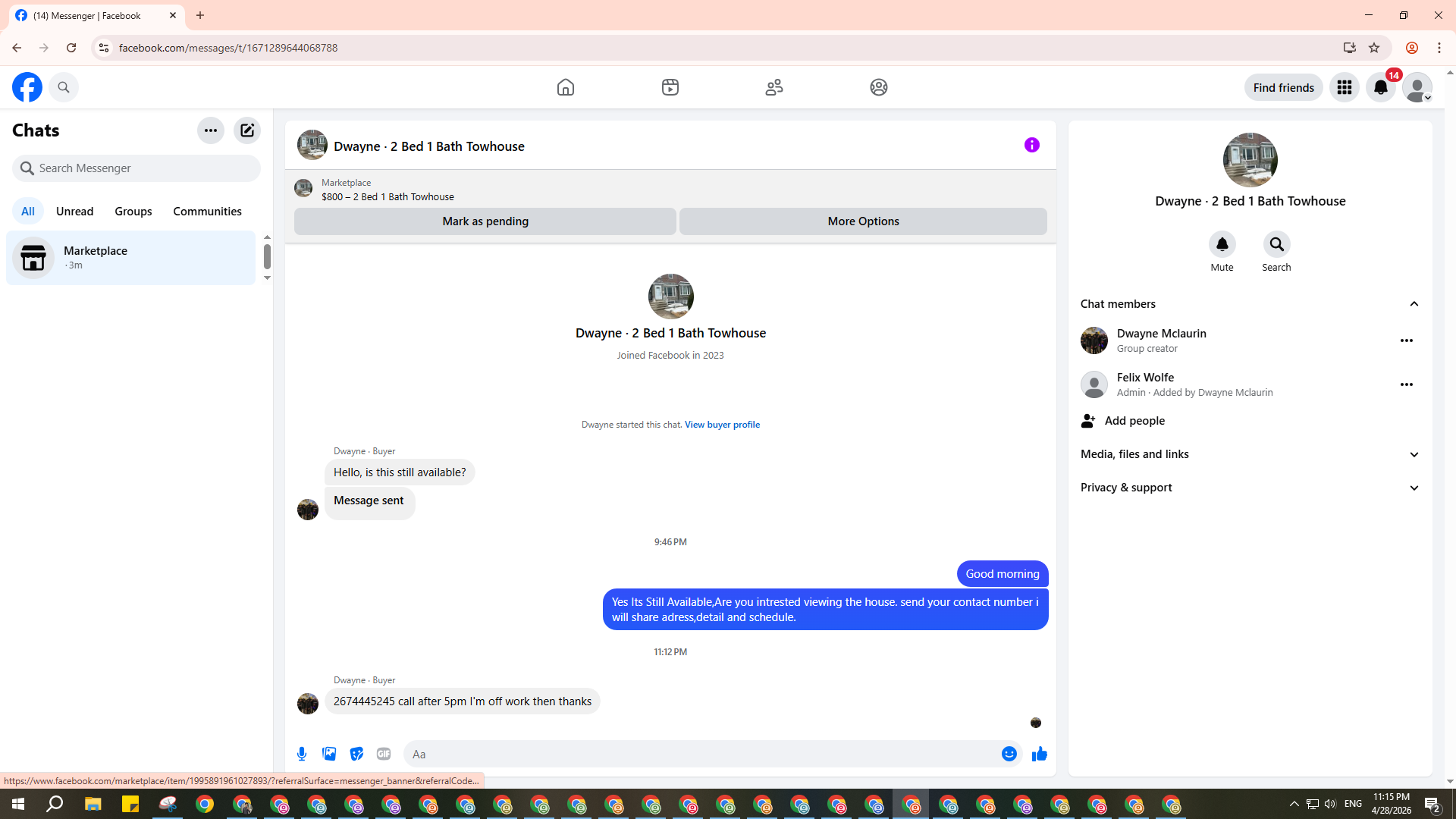
Task: Switch to the Communities tab
Action: pos(207,212)
